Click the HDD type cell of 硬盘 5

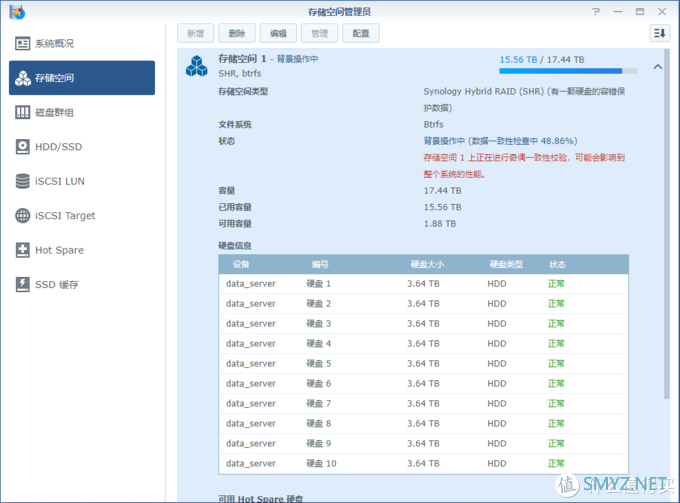click(497, 364)
